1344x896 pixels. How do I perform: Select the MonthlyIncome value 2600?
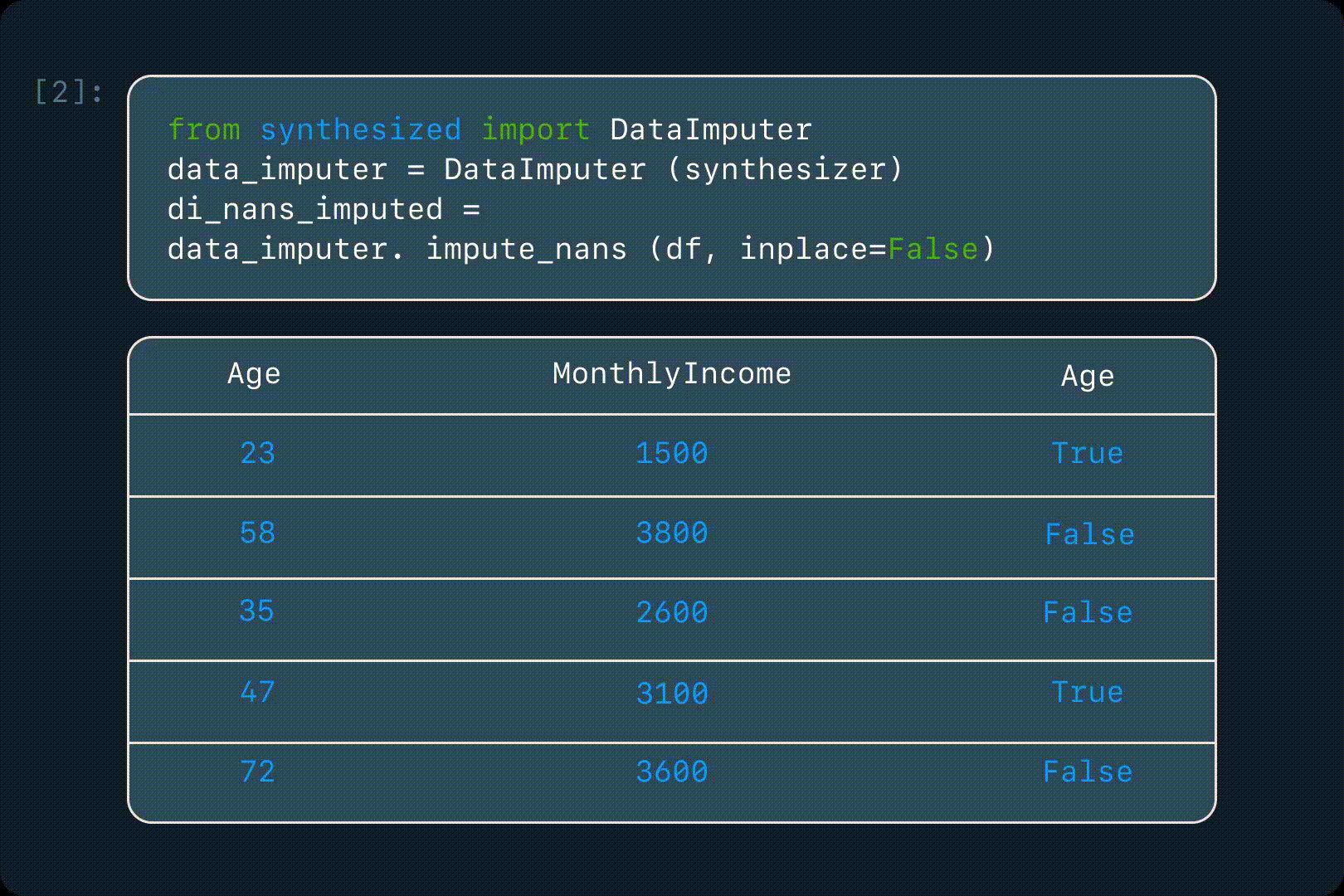pyautogui.click(x=672, y=613)
